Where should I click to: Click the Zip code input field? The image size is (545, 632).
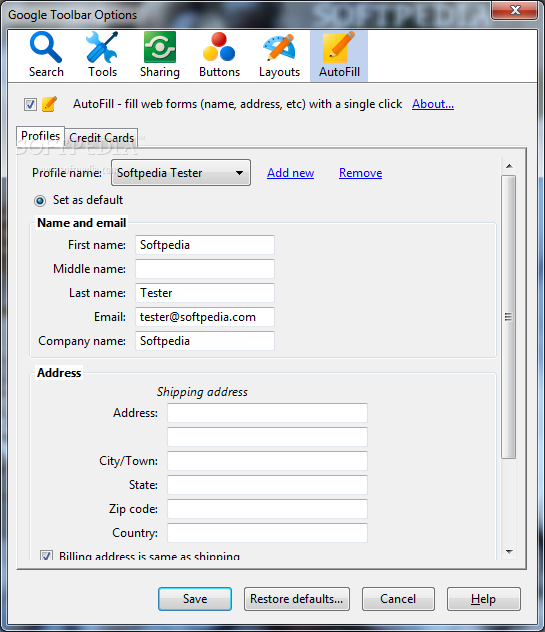coord(267,509)
